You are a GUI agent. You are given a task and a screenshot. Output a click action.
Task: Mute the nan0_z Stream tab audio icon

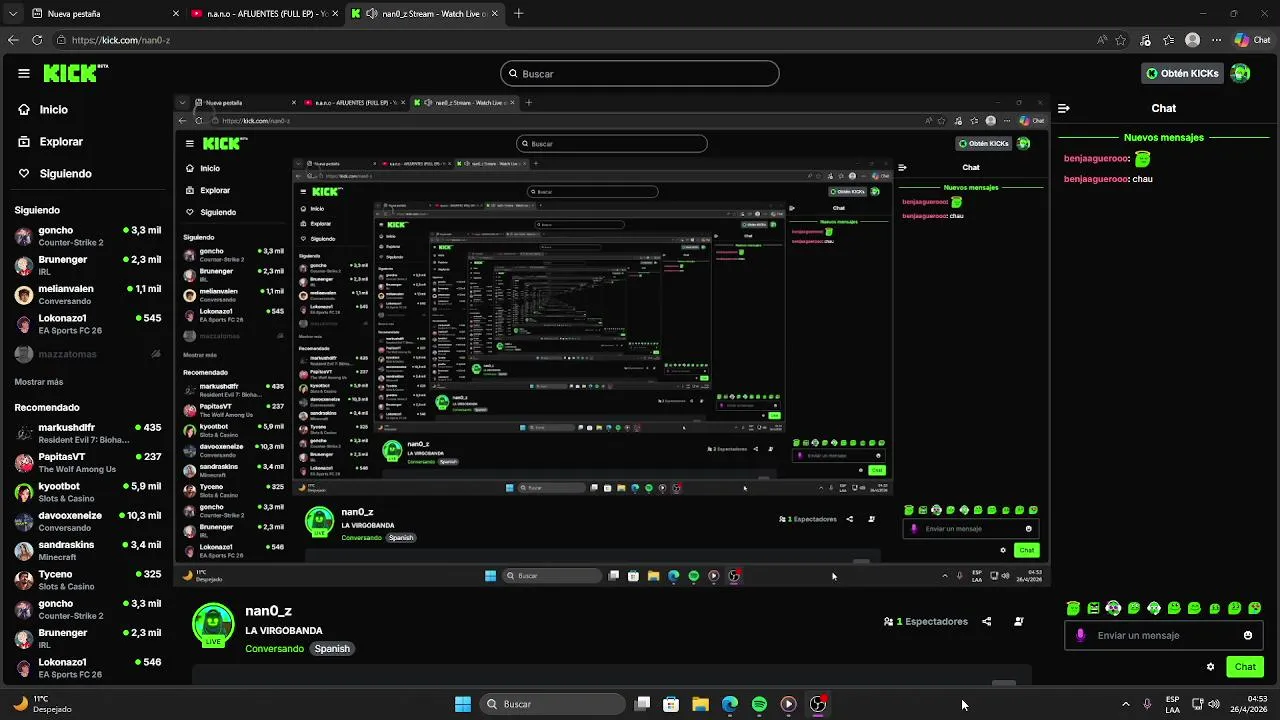[372, 14]
